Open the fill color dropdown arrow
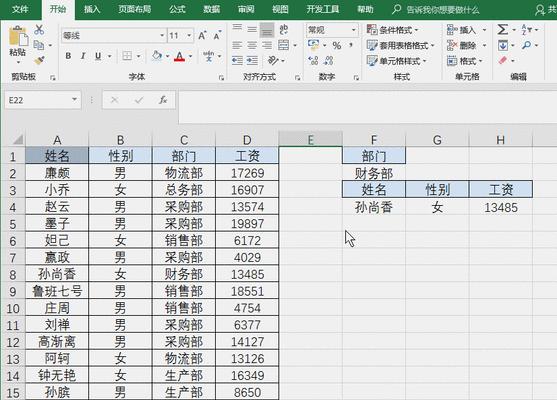This screenshot has height=400, width=557. (x=167, y=56)
